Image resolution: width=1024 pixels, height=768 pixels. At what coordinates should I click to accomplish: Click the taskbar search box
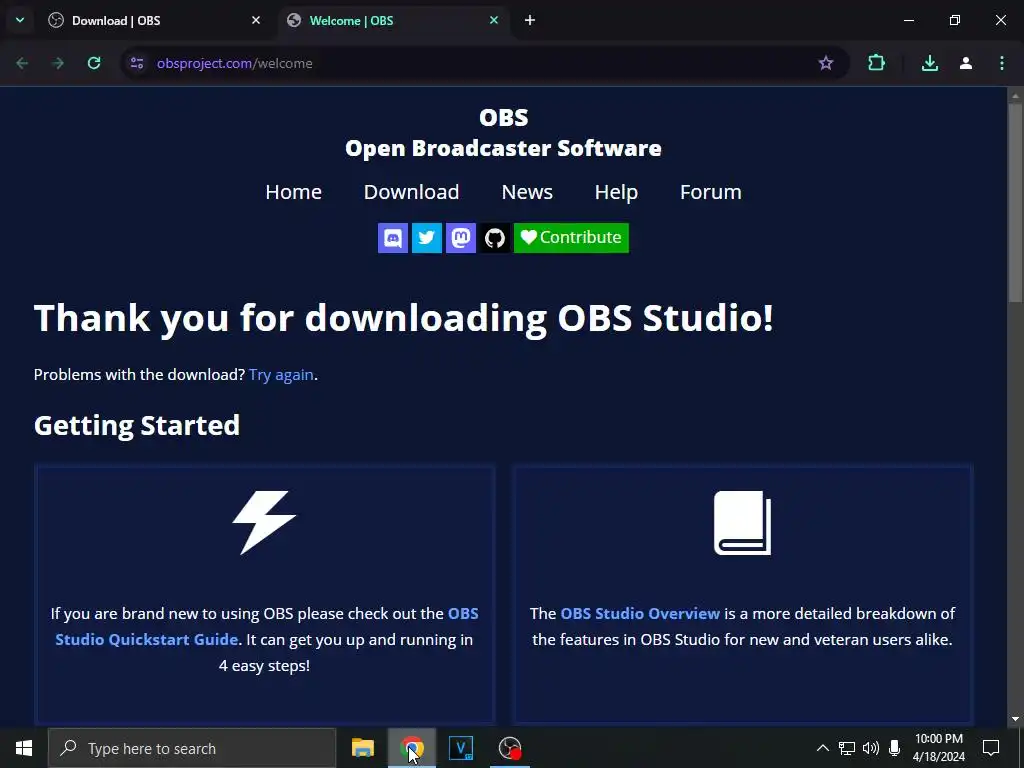(x=192, y=748)
